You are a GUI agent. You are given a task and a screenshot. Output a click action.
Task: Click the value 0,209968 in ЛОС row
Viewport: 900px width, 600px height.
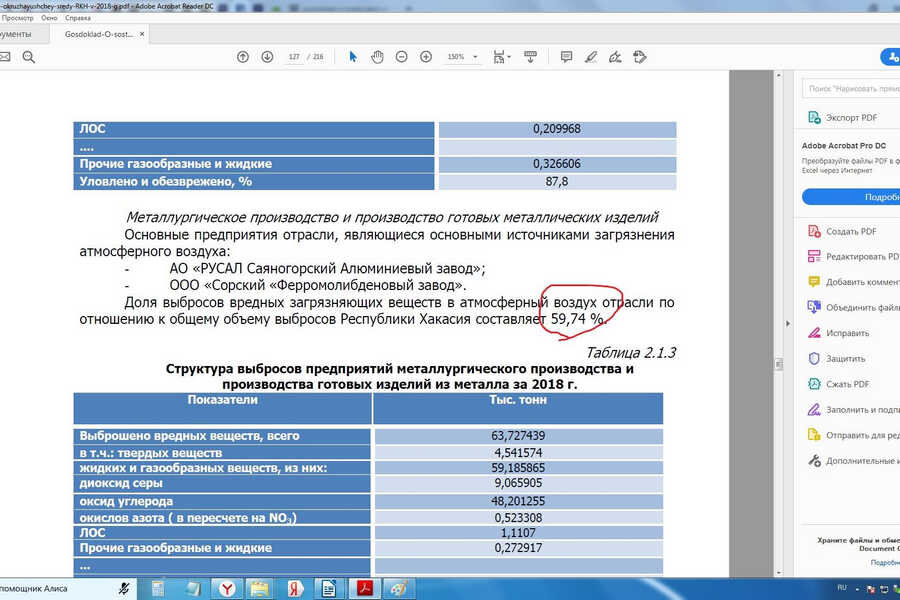tap(557, 129)
